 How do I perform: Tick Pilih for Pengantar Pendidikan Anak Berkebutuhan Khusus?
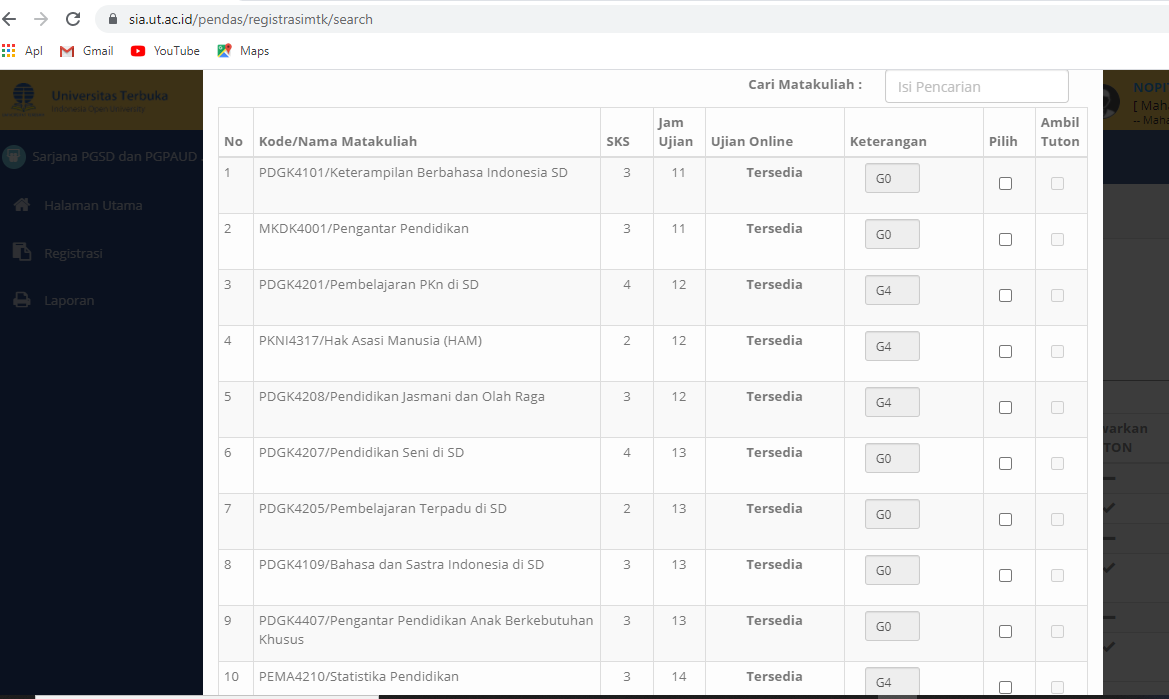pos(1005,631)
